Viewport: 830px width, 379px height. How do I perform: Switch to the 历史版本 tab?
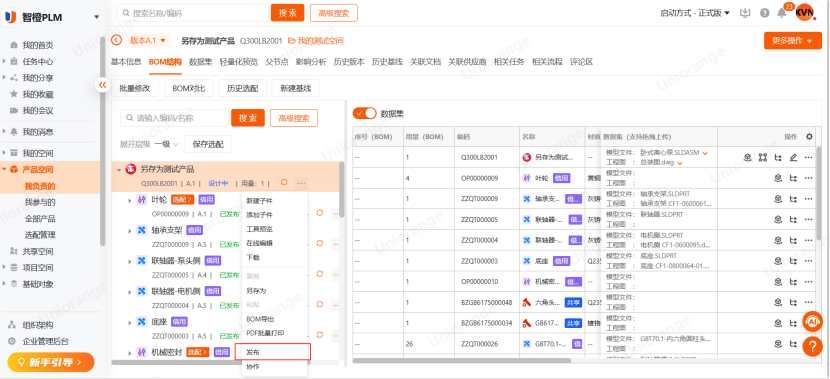click(x=349, y=62)
